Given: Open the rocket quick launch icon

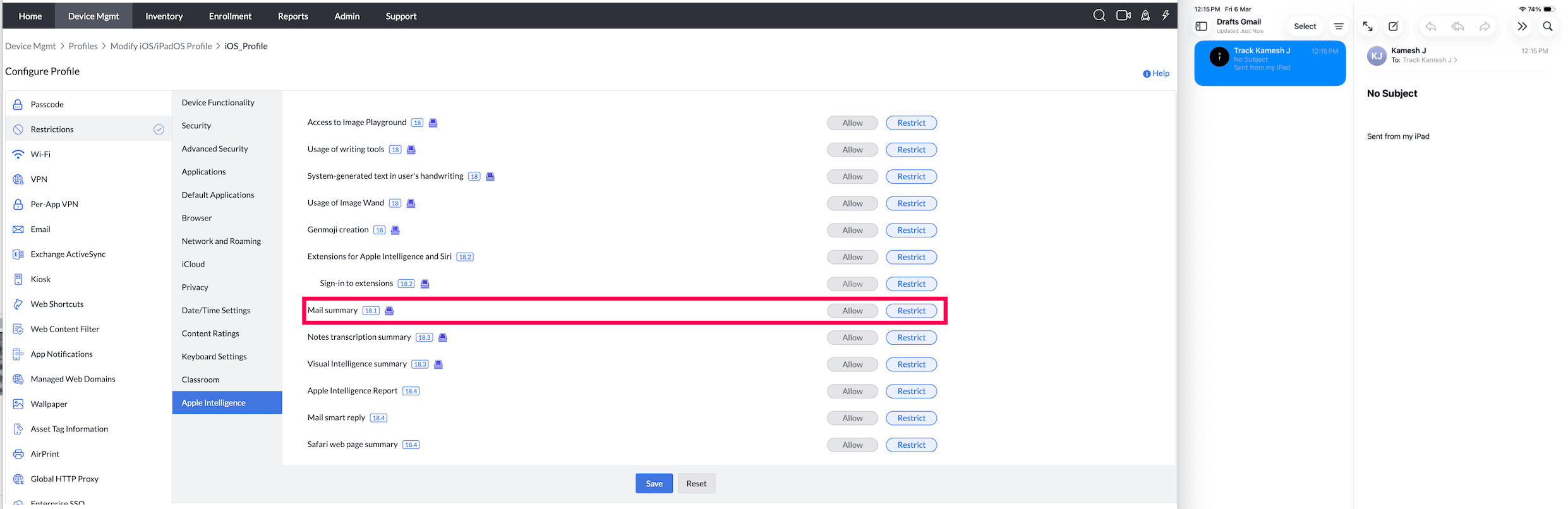Looking at the screenshot, I should pos(1145,16).
